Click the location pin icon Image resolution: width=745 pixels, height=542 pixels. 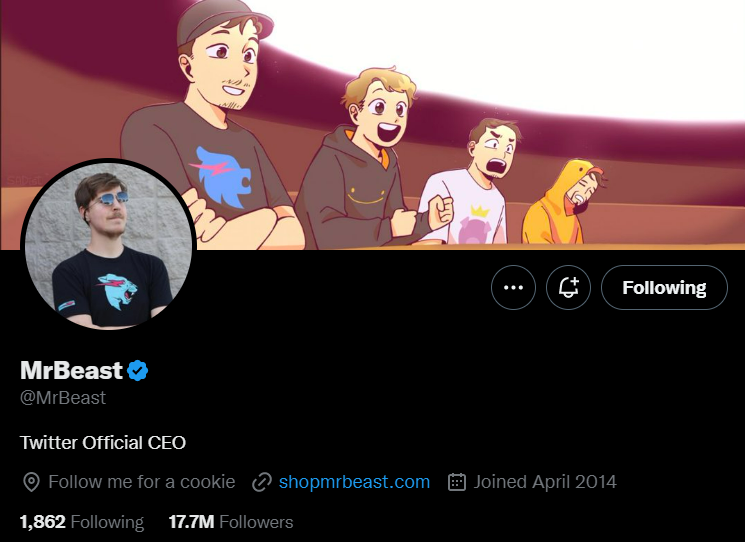point(31,482)
